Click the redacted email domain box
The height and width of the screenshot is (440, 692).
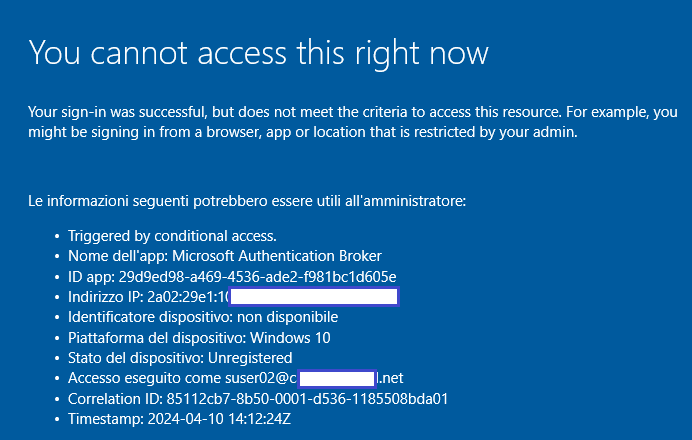tap(337, 379)
